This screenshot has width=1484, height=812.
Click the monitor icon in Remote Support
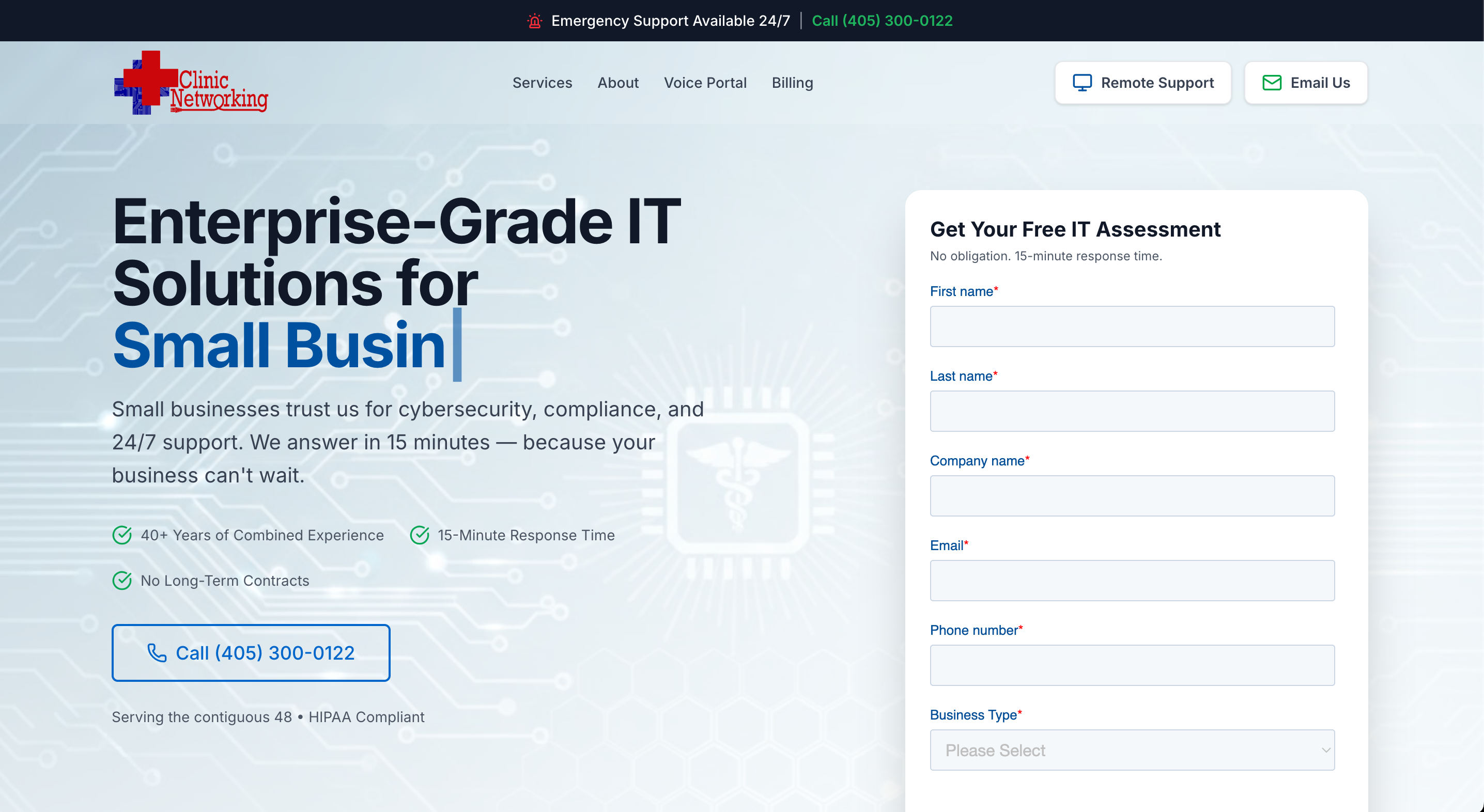pyautogui.click(x=1081, y=83)
